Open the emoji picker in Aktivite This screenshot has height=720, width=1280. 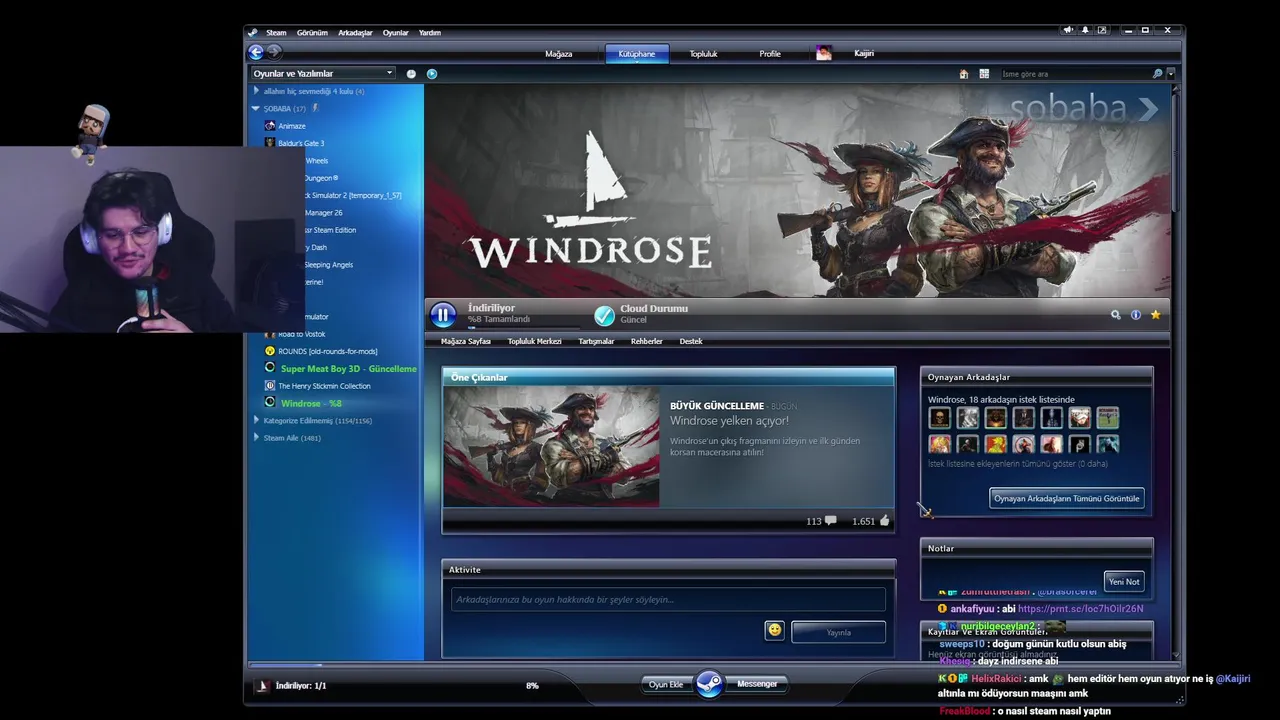tap(774, 630)
